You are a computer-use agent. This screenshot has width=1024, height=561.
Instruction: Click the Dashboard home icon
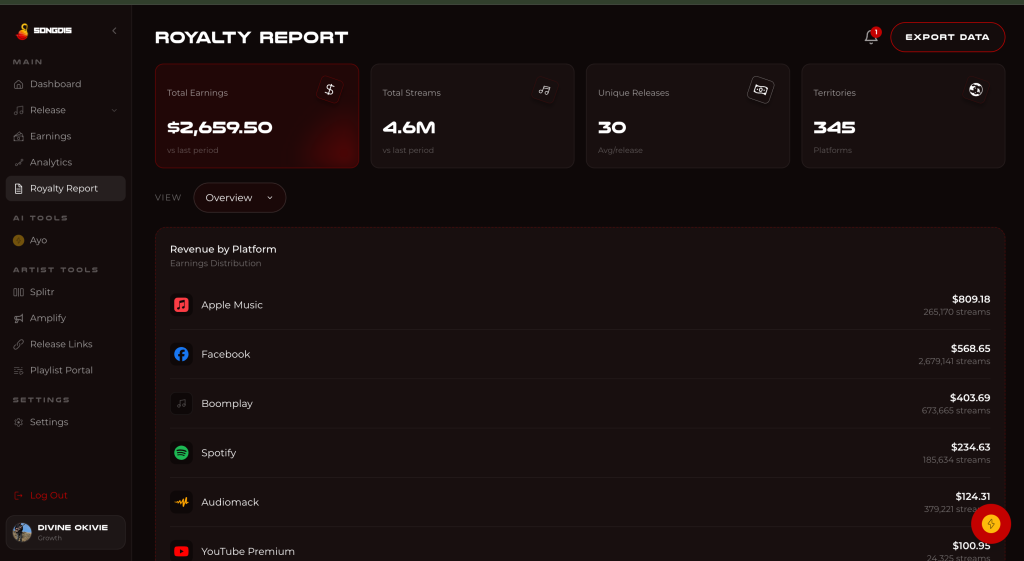click(x=18, y=84)
